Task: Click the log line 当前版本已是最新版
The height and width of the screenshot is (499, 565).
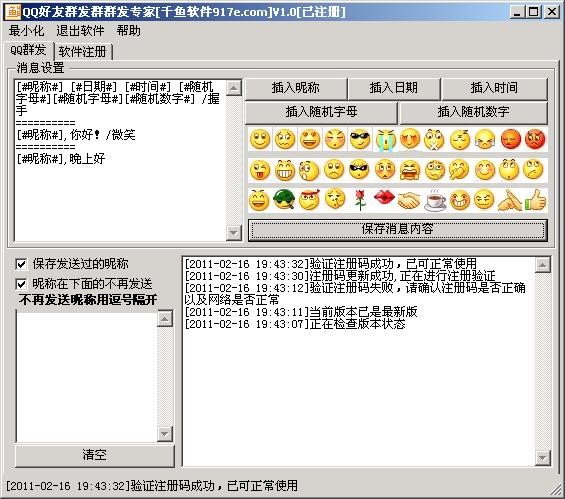Action: pos(301,312)
